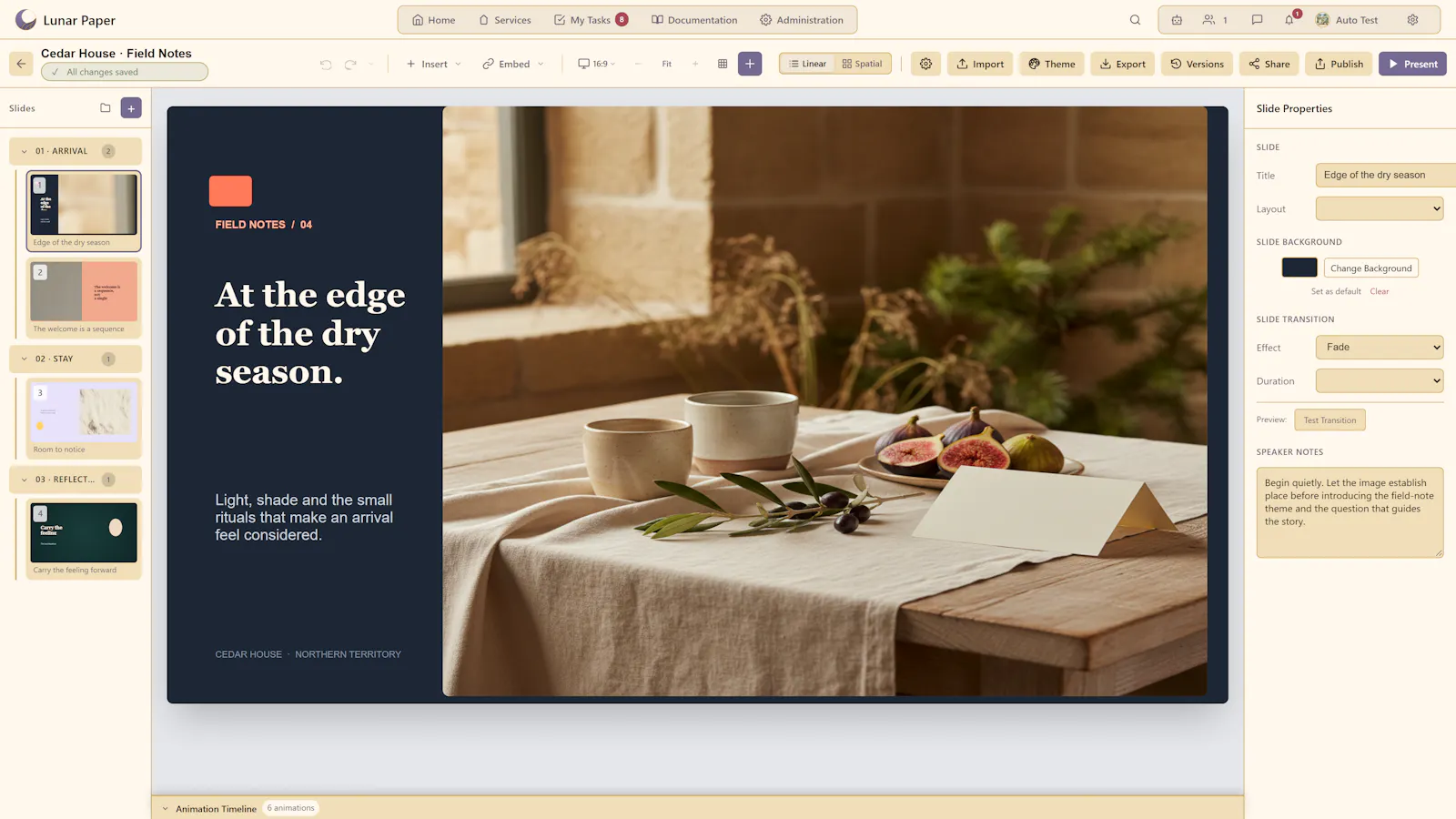Screen dimensions: 1456x819
Task: Open the Administration menu item
Action: click(802, 20)
